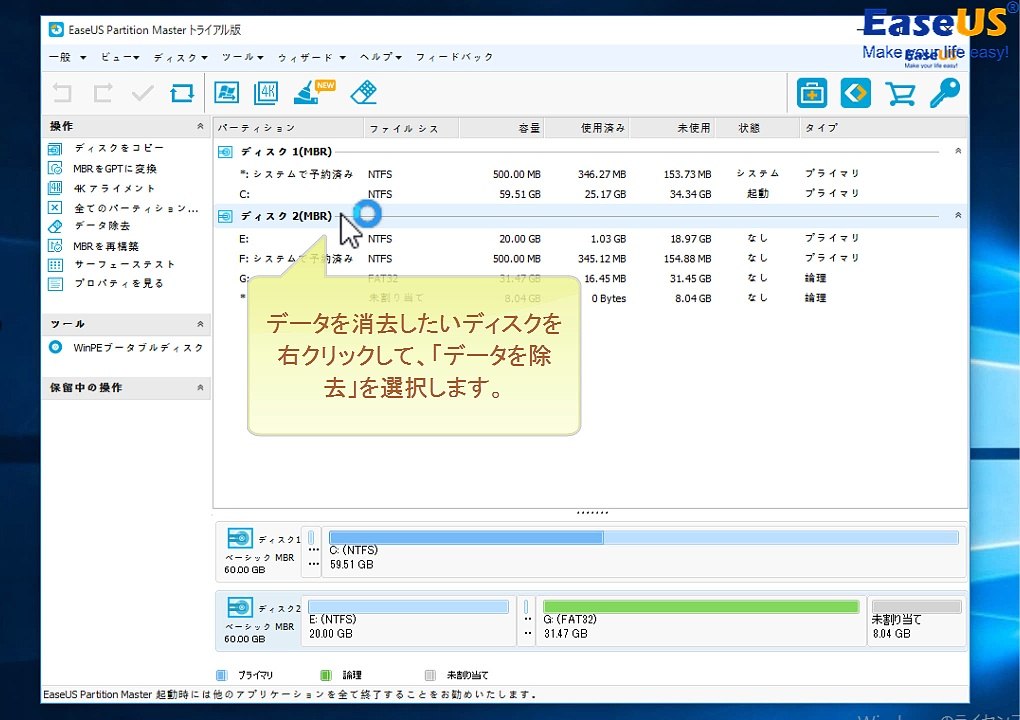Select 4Kアライメント in operations list
This screenshot has width=1020, height=720.
pyautogui.click(x=114, y=189)
